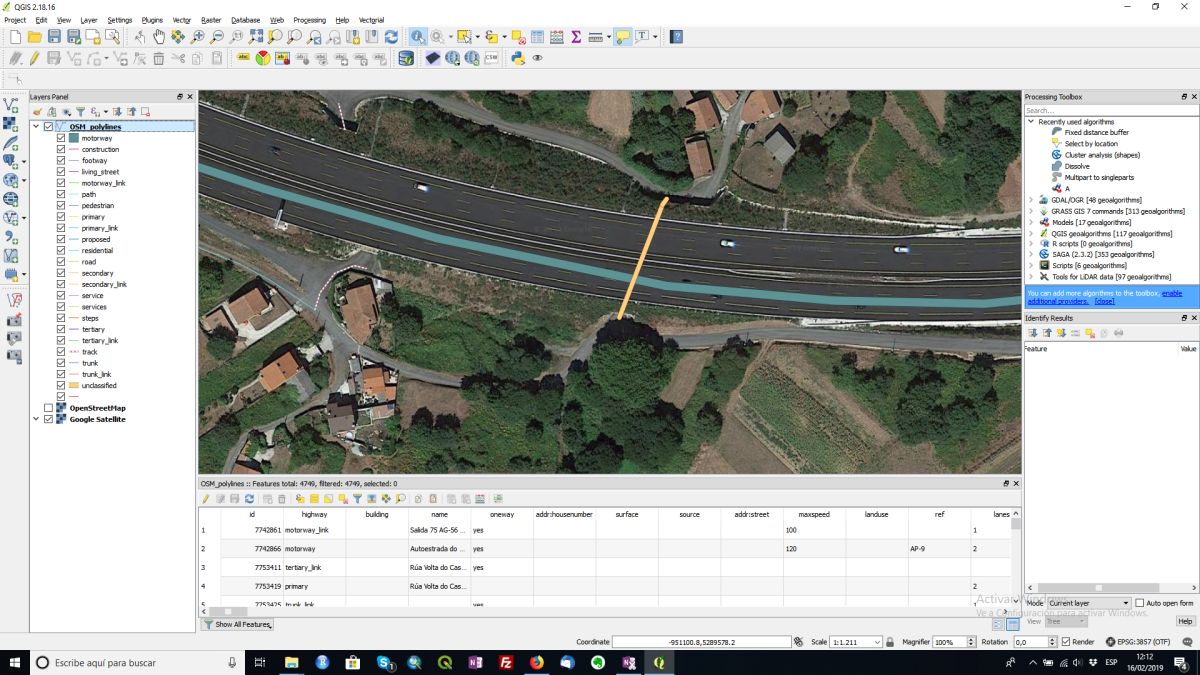The image size is (1200, 675).
Task: Click the Processing Toolbox search field
Action: tap(1110, 110)
